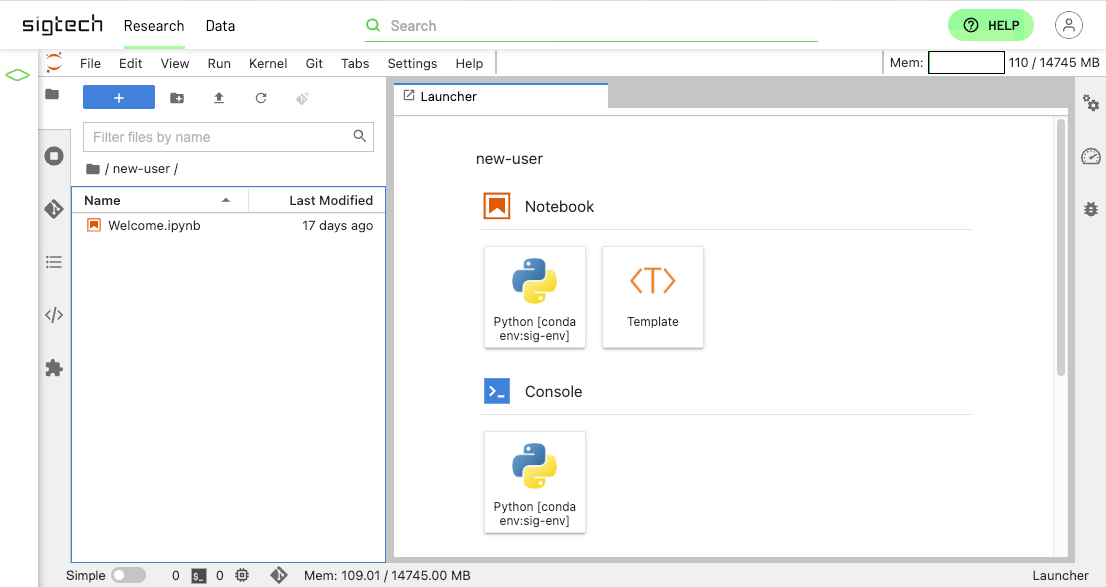Screen dimensions: 1106x587
Task: Click the New Folder toolbar icon
Action: click(x=177, y=98)
